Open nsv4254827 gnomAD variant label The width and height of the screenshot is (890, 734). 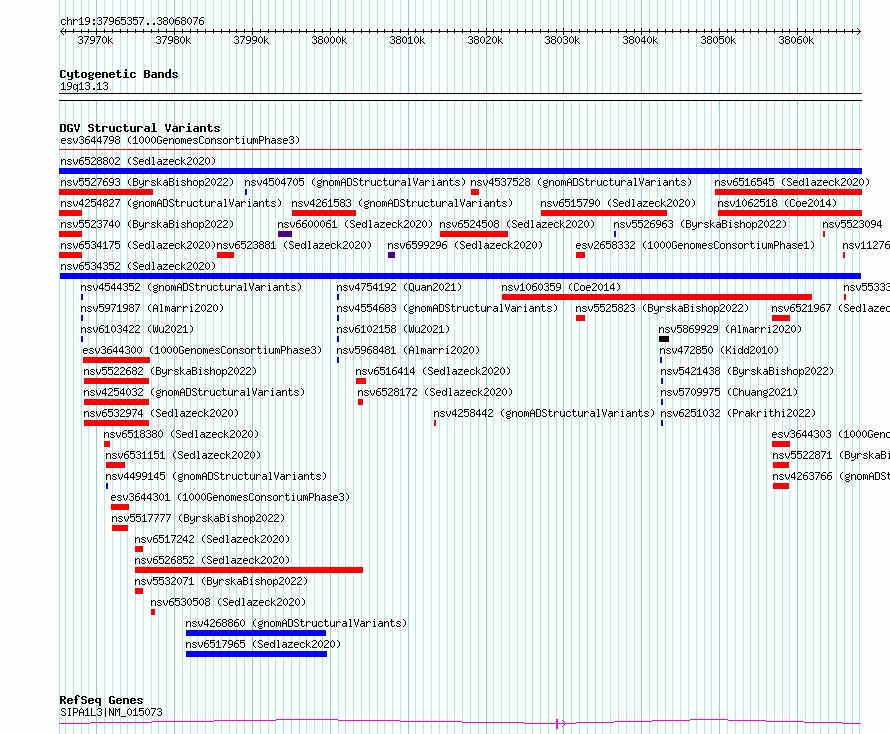(x=171, y=203)
